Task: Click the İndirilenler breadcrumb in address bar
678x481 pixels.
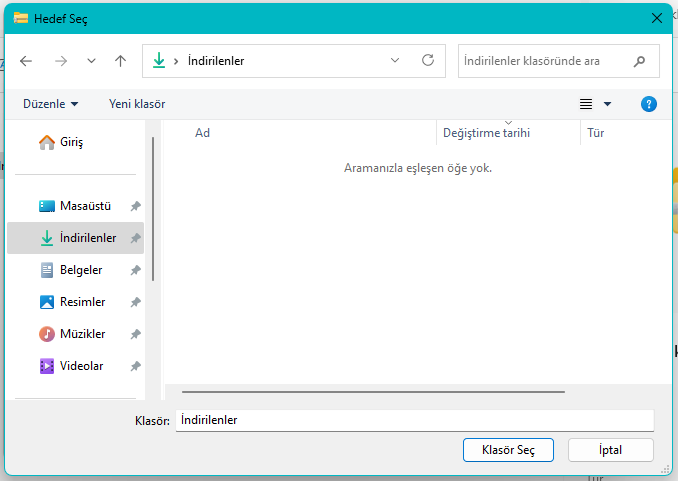Action: pos(216,61)
